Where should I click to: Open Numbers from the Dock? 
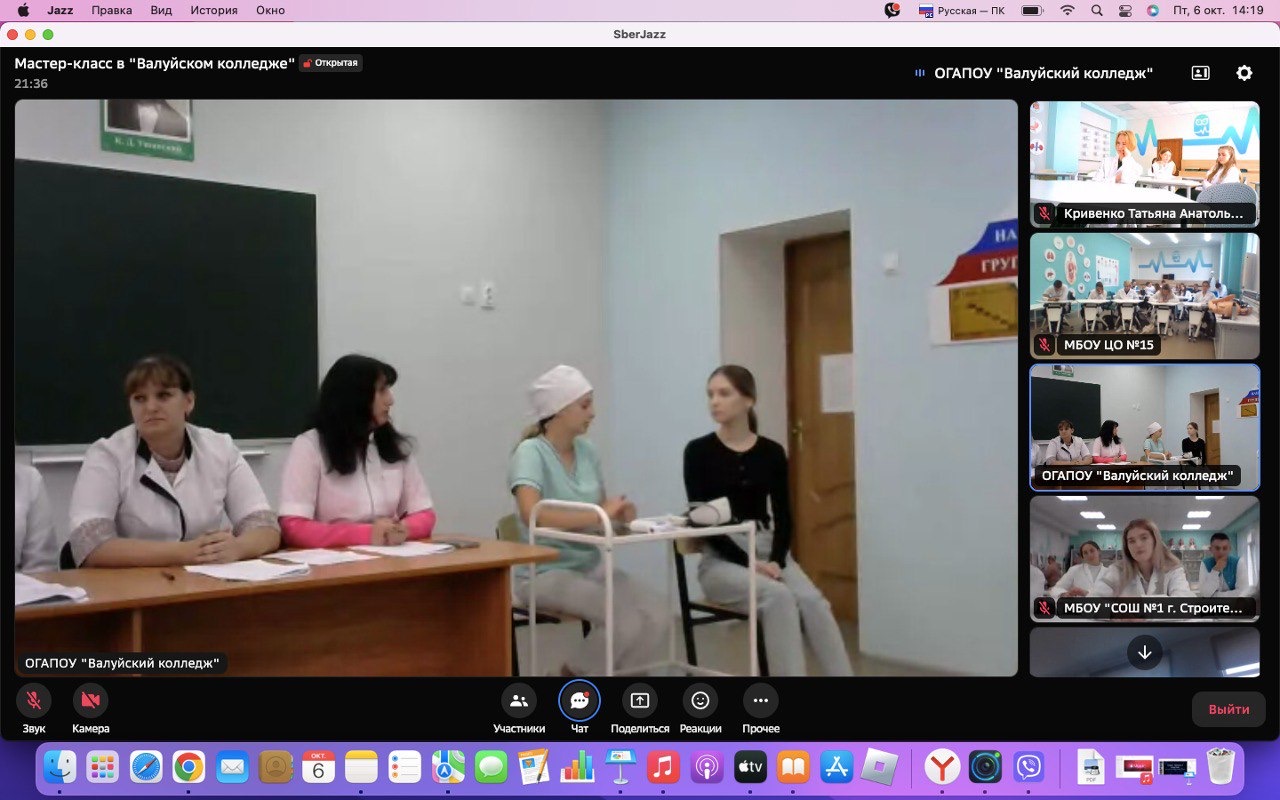[577, 767]
